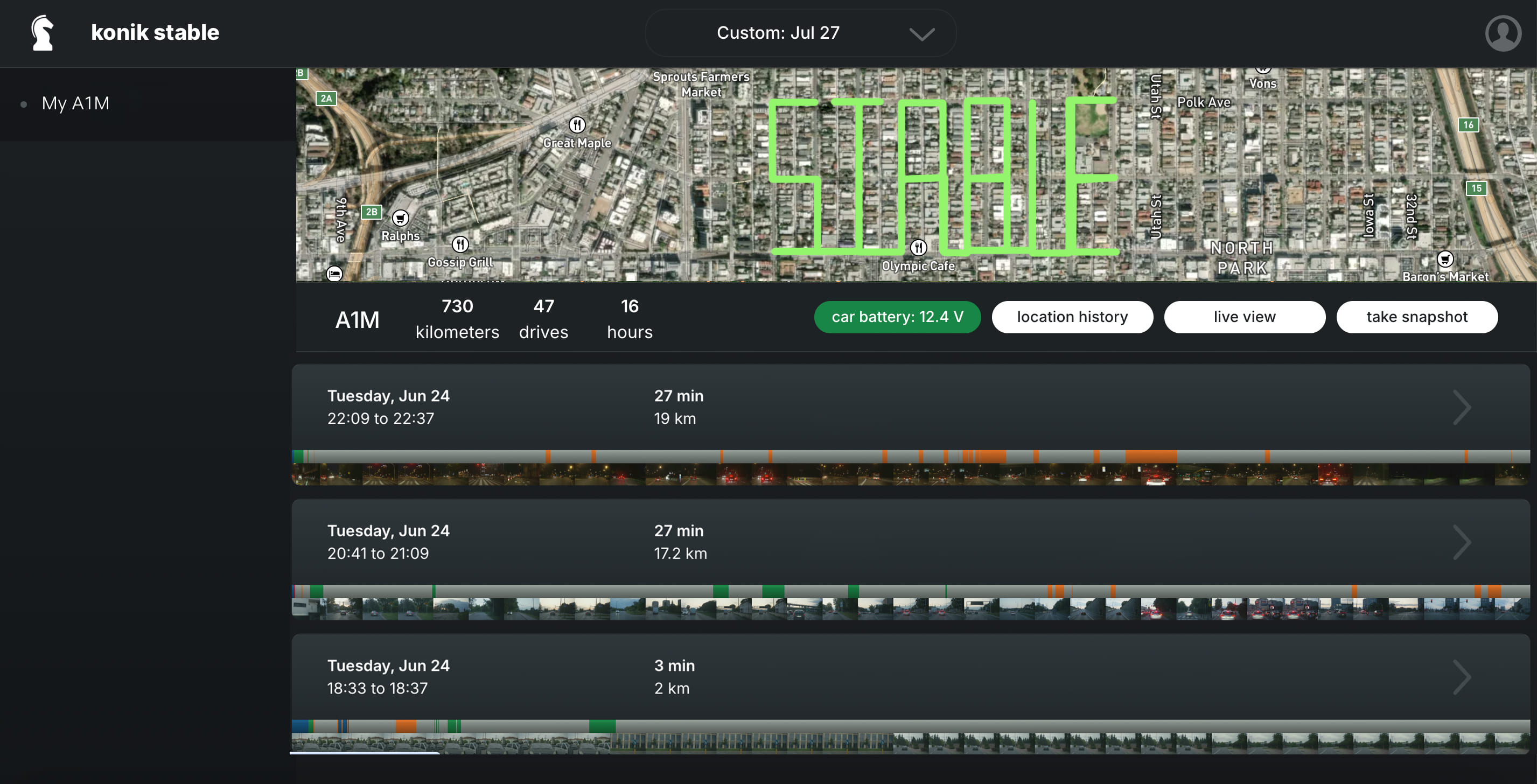The image size is (1537, 784).
Task: Click thumbnail strip of the 20:41 drive
Action: (x=911, y=608)
